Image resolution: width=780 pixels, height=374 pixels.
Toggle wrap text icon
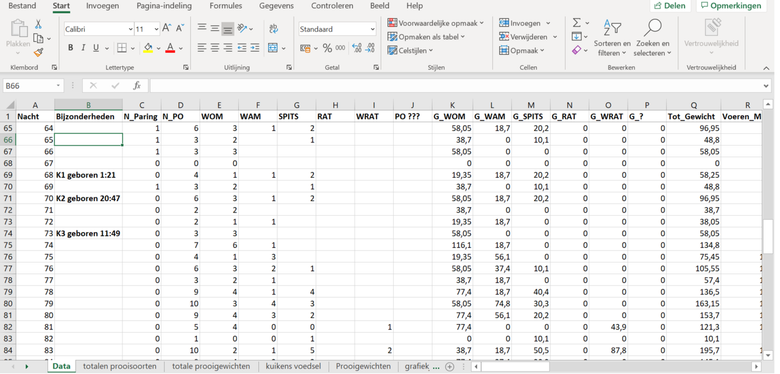click(x=274, y=29)
